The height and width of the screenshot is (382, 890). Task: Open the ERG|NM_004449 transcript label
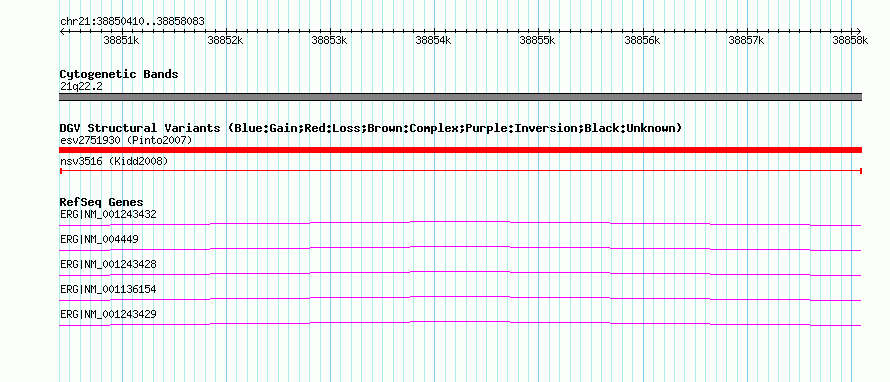click(99, 240)
